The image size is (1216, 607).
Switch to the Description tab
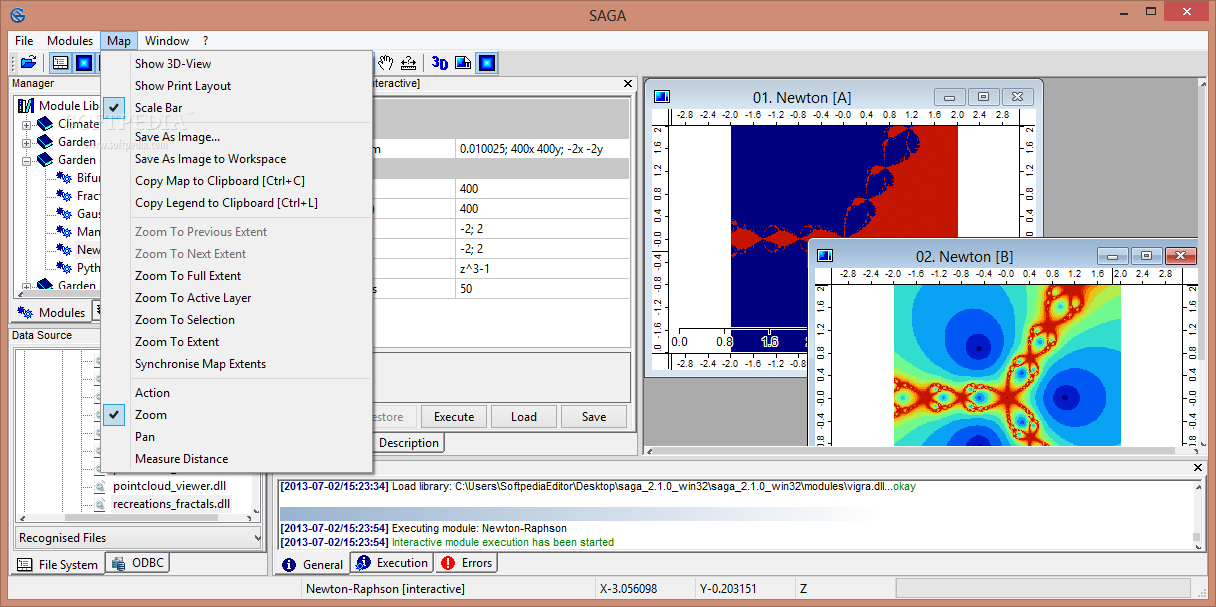pyautogui.click(x=408, y=442)
